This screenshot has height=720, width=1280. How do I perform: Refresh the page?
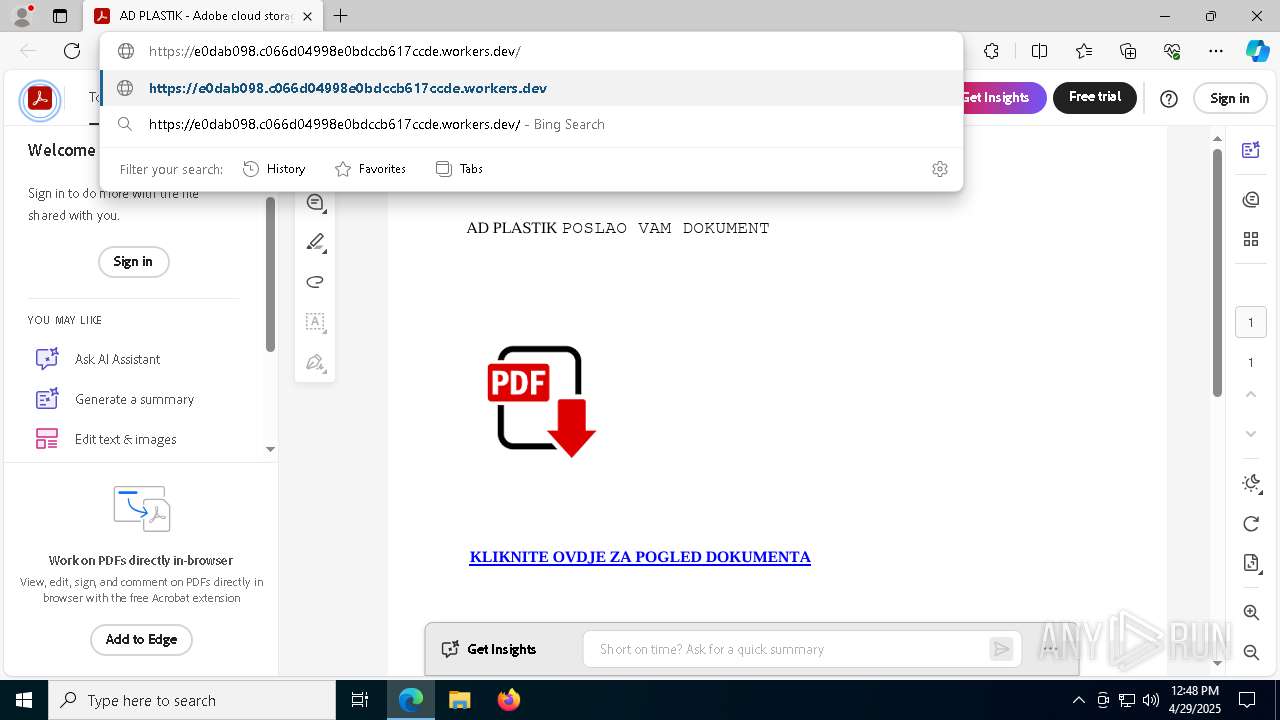pyautogui.click(x=72, y=51)
